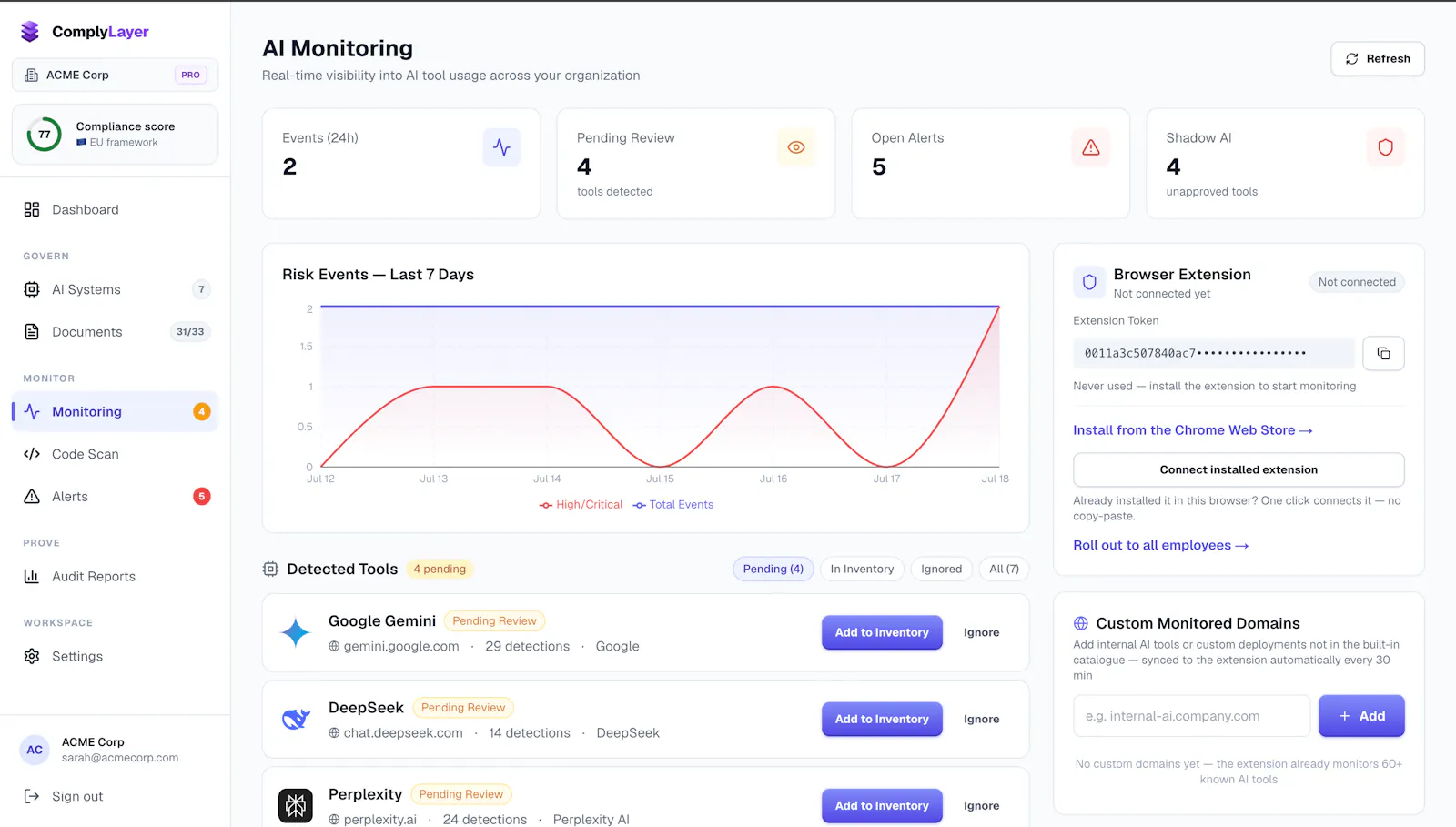Click chat.deepseek.com domain text

(x=403, y=733)
